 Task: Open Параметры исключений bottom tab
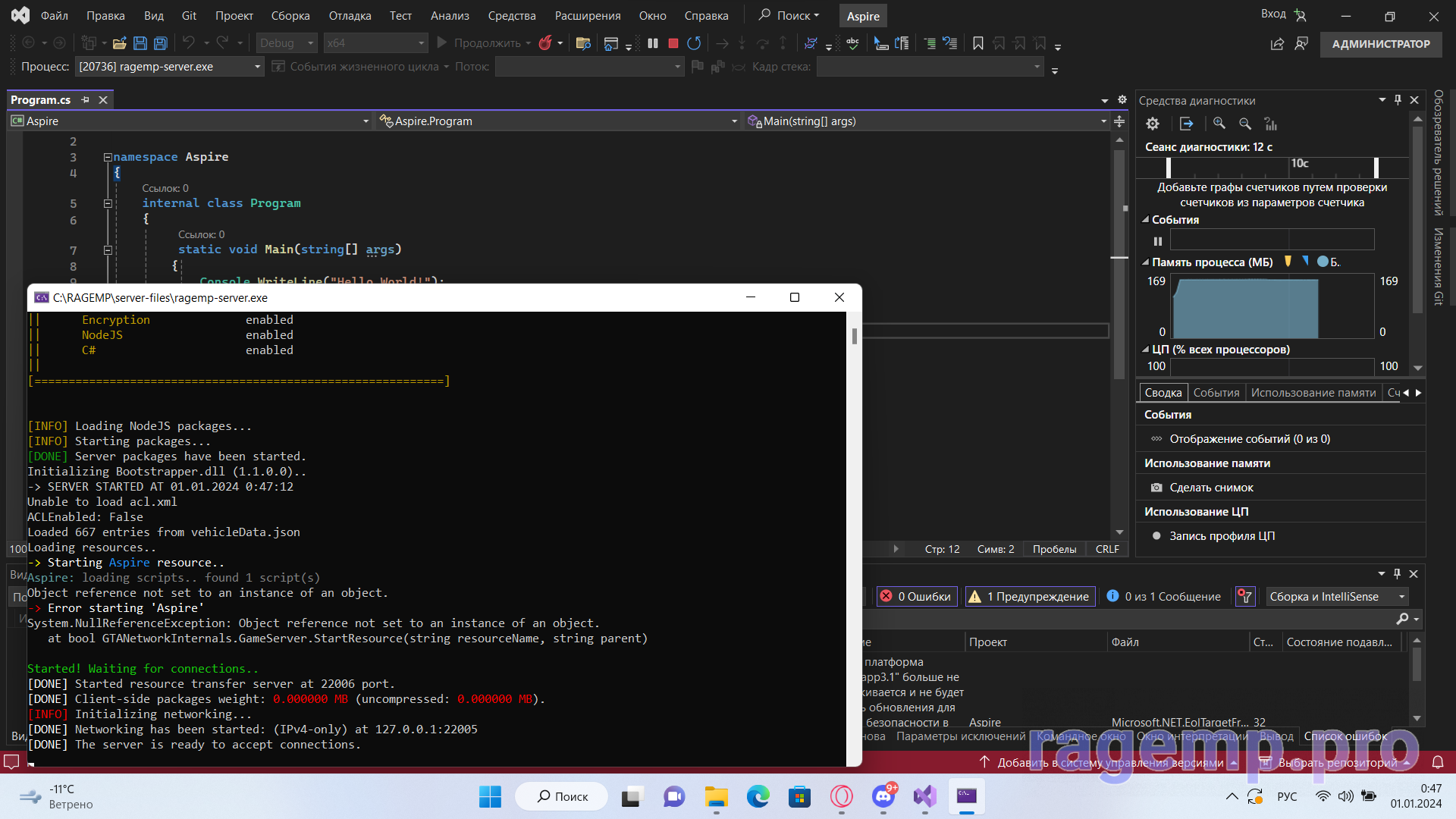[961, 736]
